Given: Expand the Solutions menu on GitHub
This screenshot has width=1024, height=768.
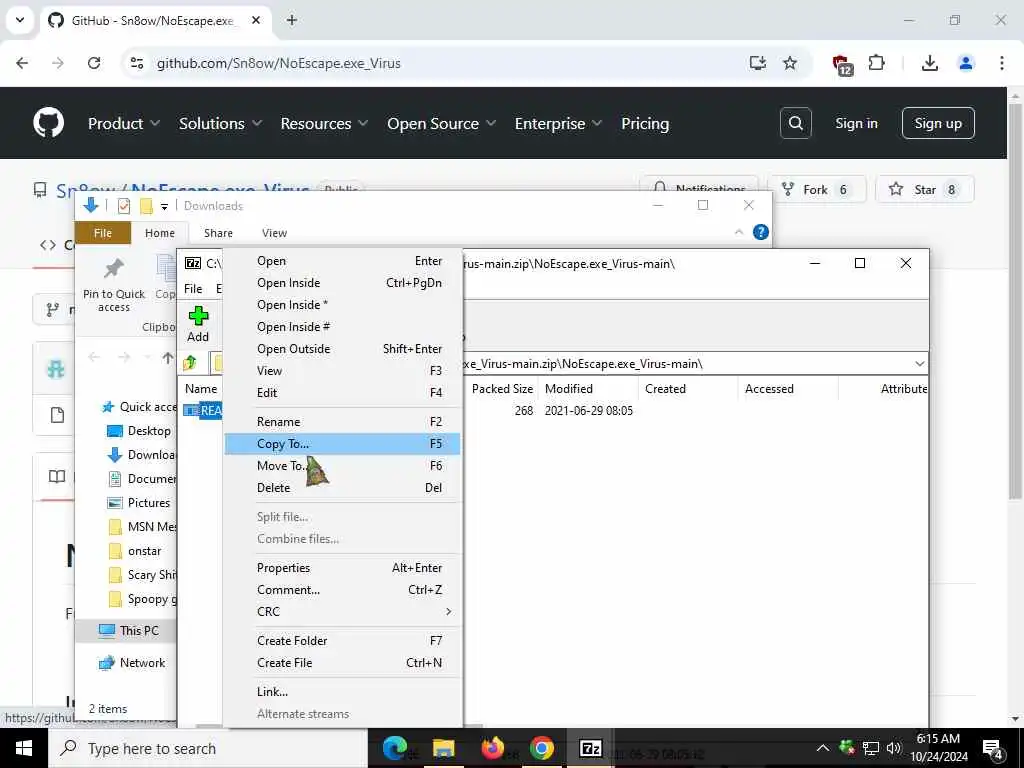Looking at the screenshot, I should (x=220, y=123).
